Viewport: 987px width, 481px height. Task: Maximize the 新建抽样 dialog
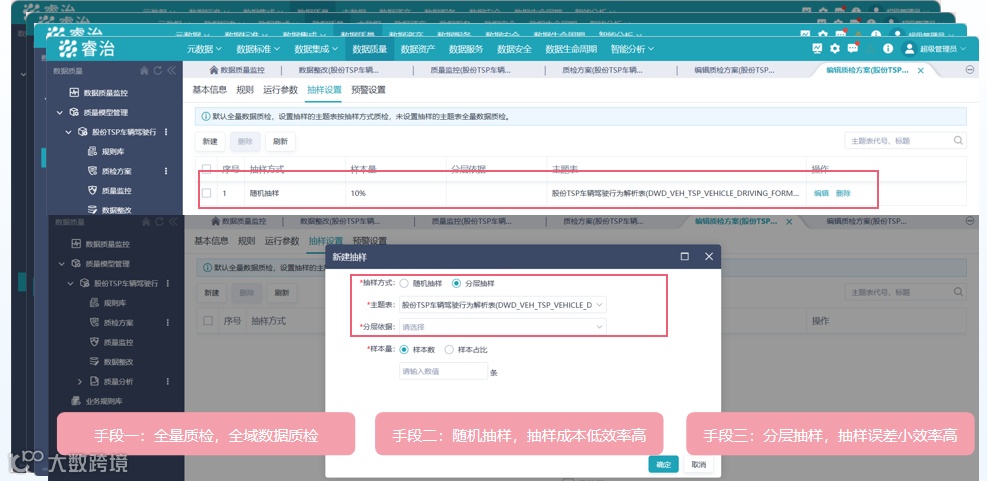point(685,256)
